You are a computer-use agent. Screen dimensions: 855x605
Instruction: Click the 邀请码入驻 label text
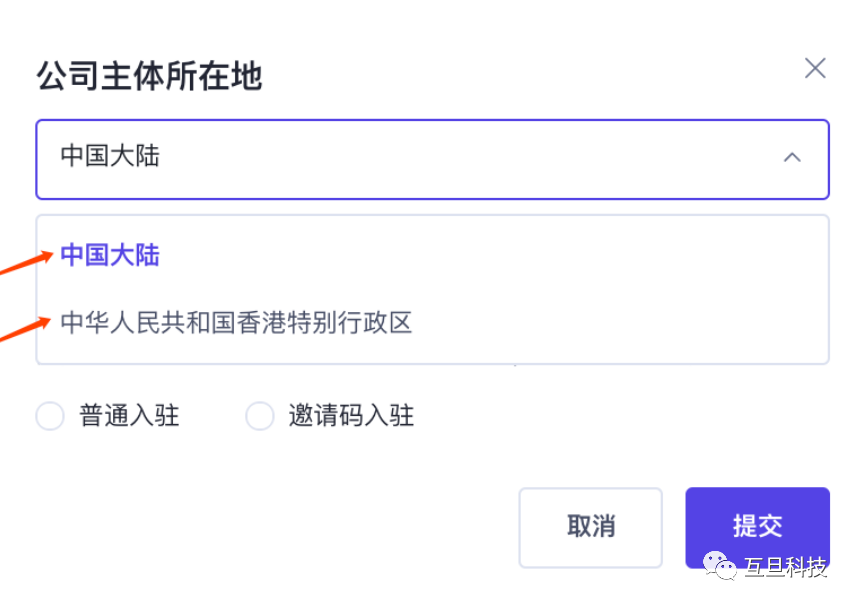[351, 416]
